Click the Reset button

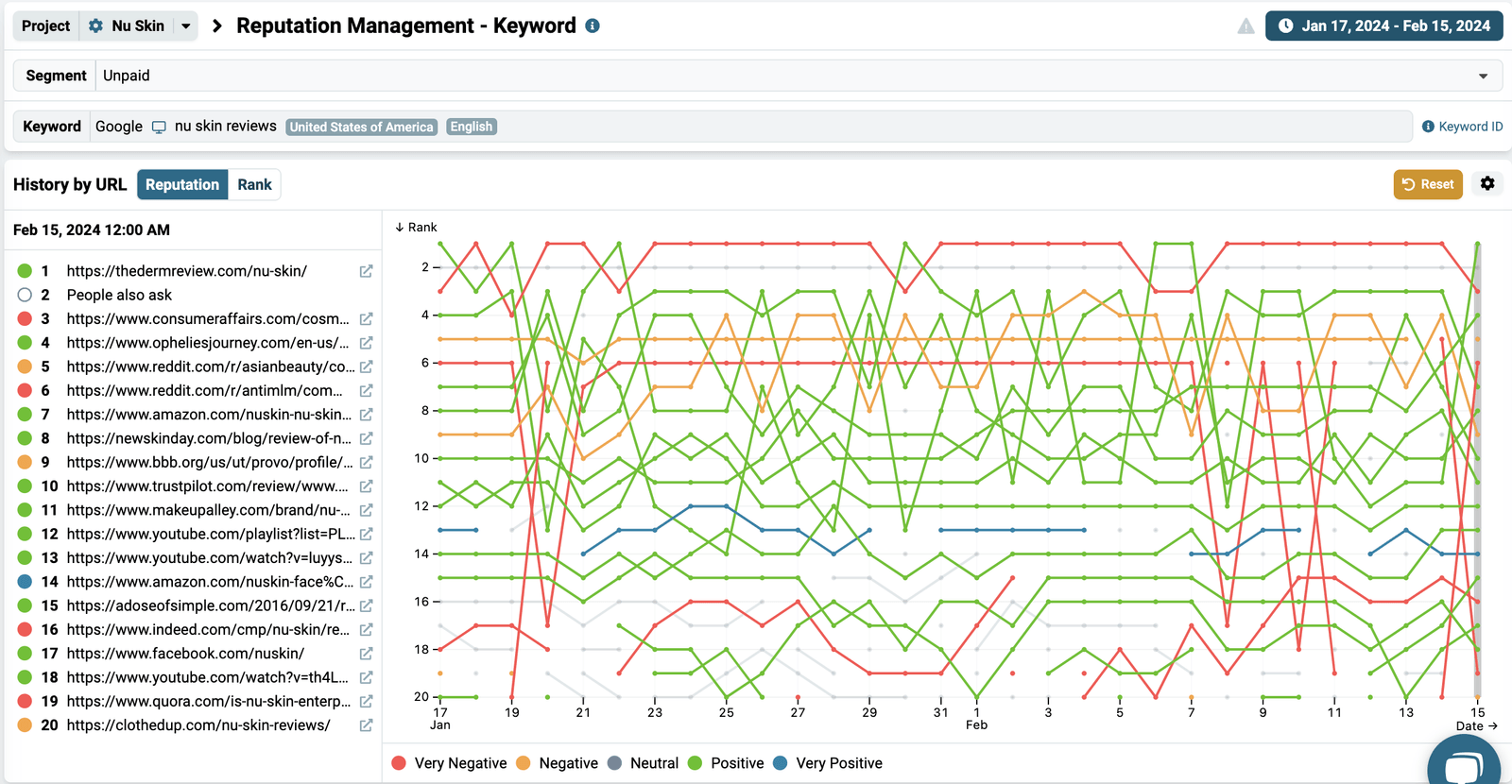pos(1428,184)
